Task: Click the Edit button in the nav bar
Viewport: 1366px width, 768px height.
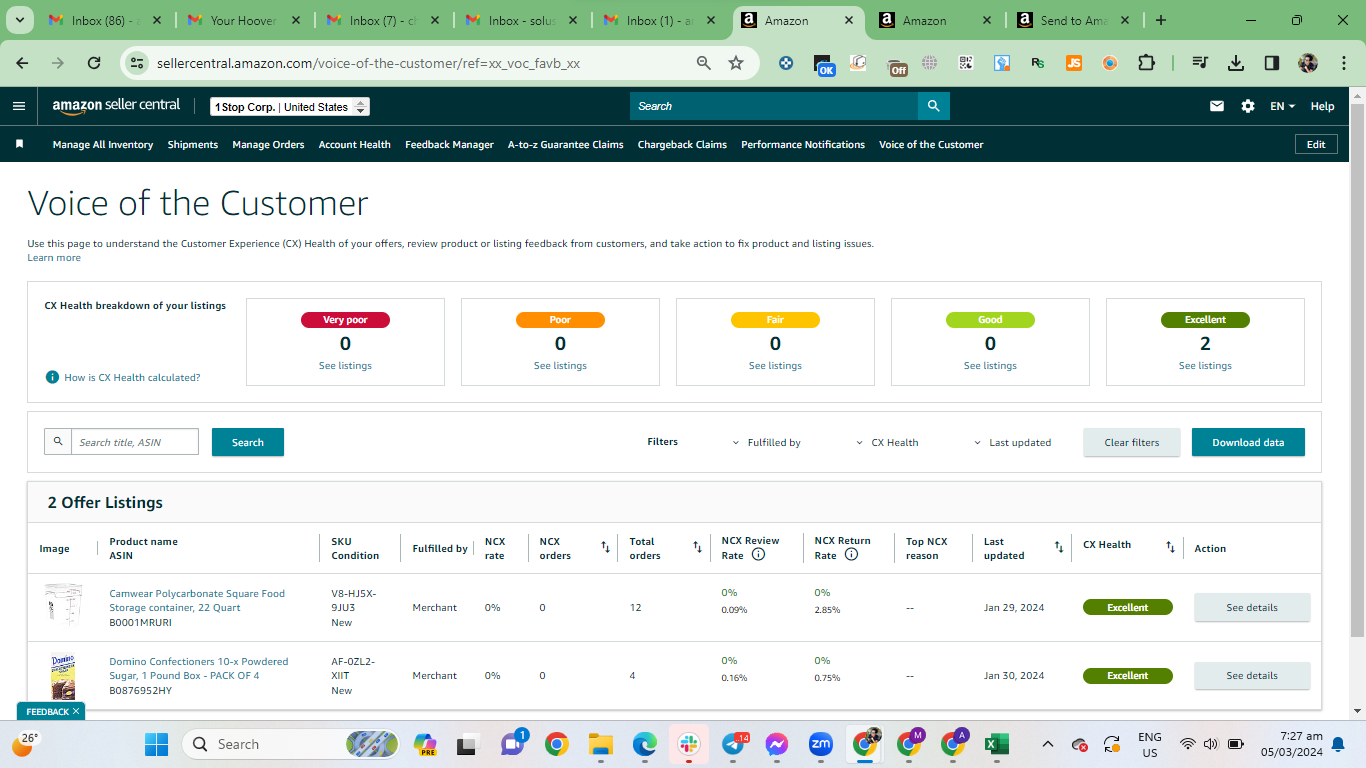Action: [1316, 144]
